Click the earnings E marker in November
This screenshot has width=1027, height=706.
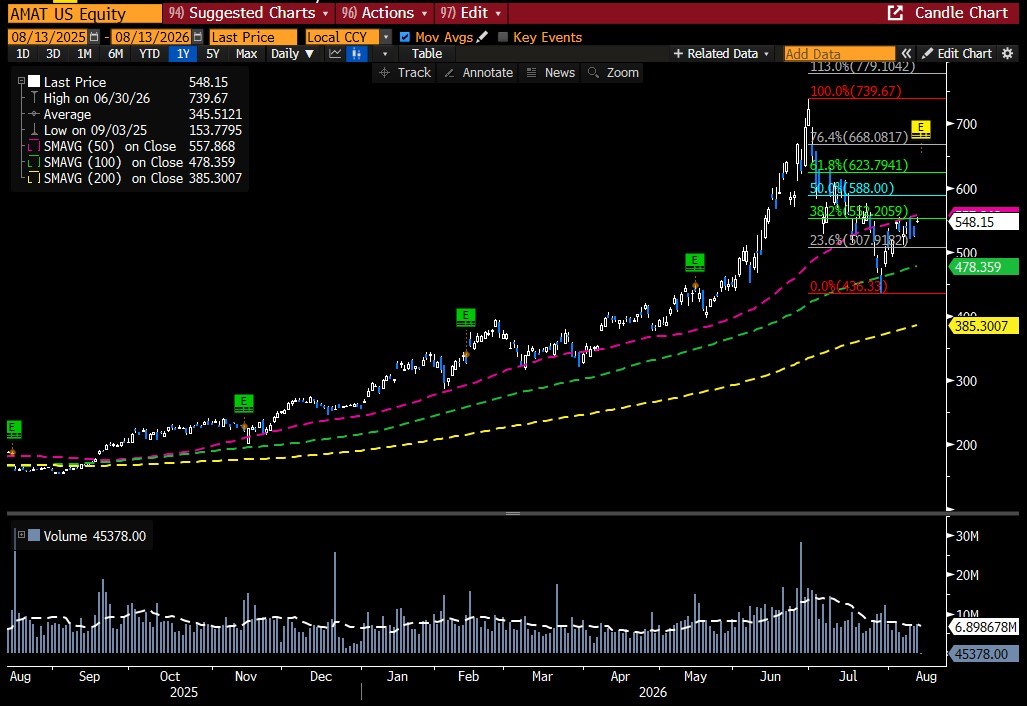pyautogui.click(x=244, y=403)
